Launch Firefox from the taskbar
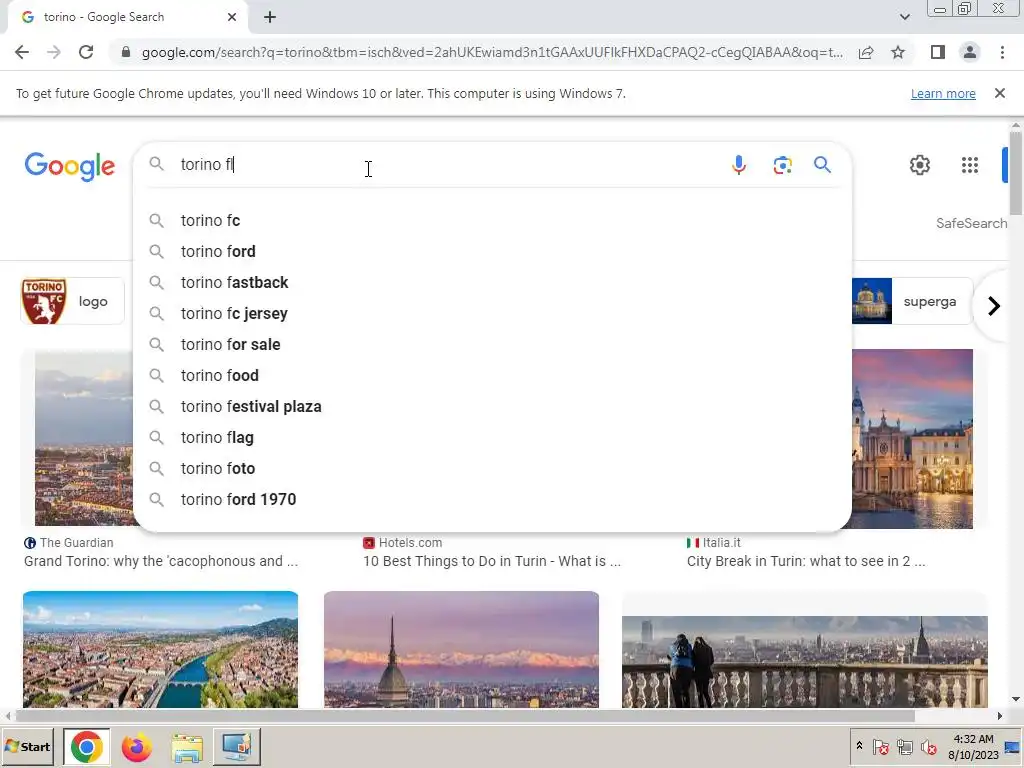 point(136,746)
